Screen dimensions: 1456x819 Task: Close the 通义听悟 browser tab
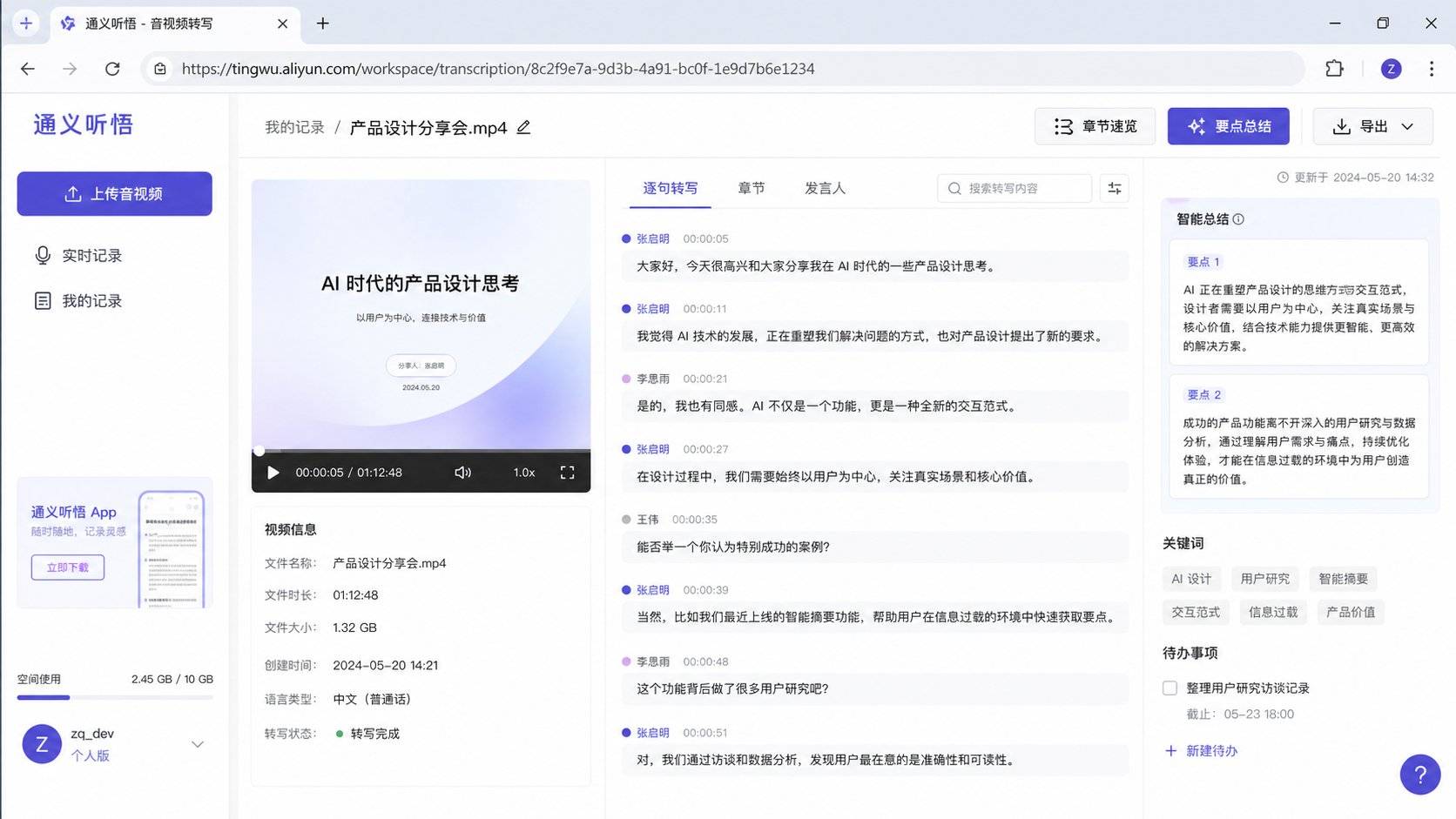(282, 23)
